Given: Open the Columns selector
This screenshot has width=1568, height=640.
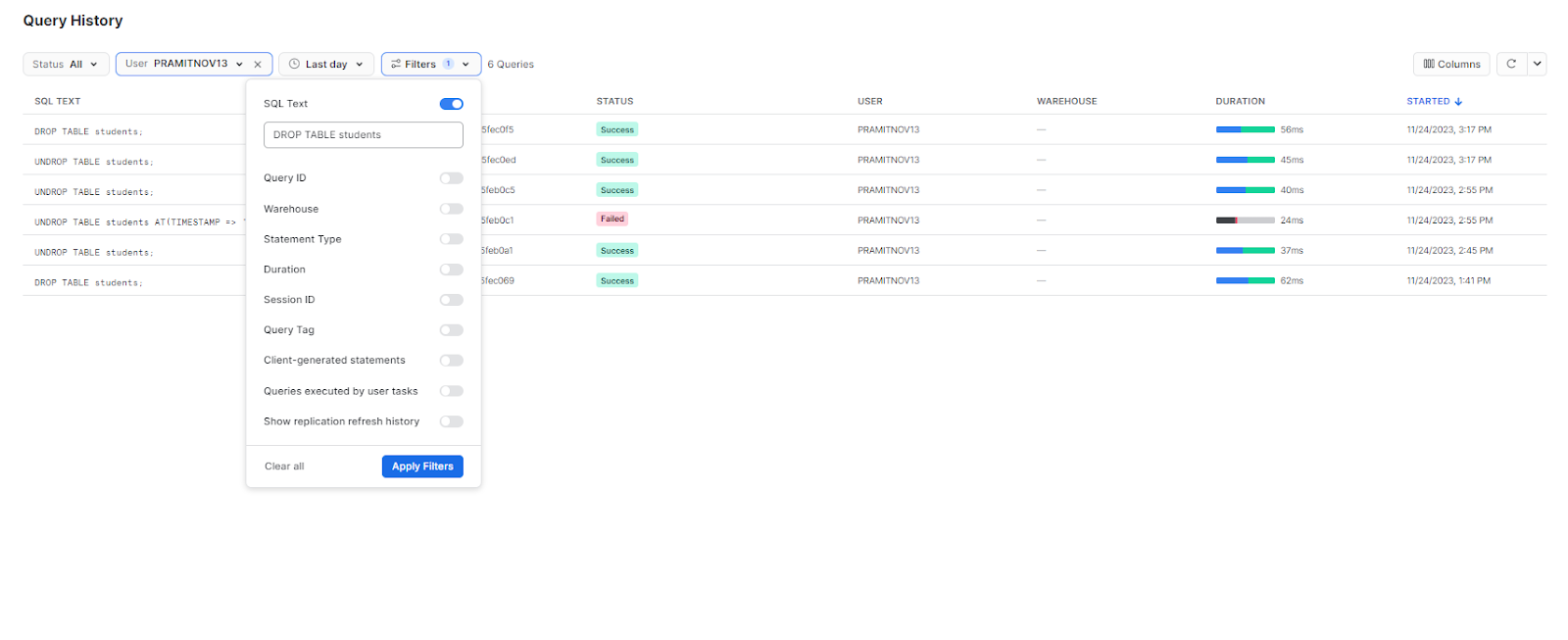Looking at the screenshot, I should [x=1450, y=64].
